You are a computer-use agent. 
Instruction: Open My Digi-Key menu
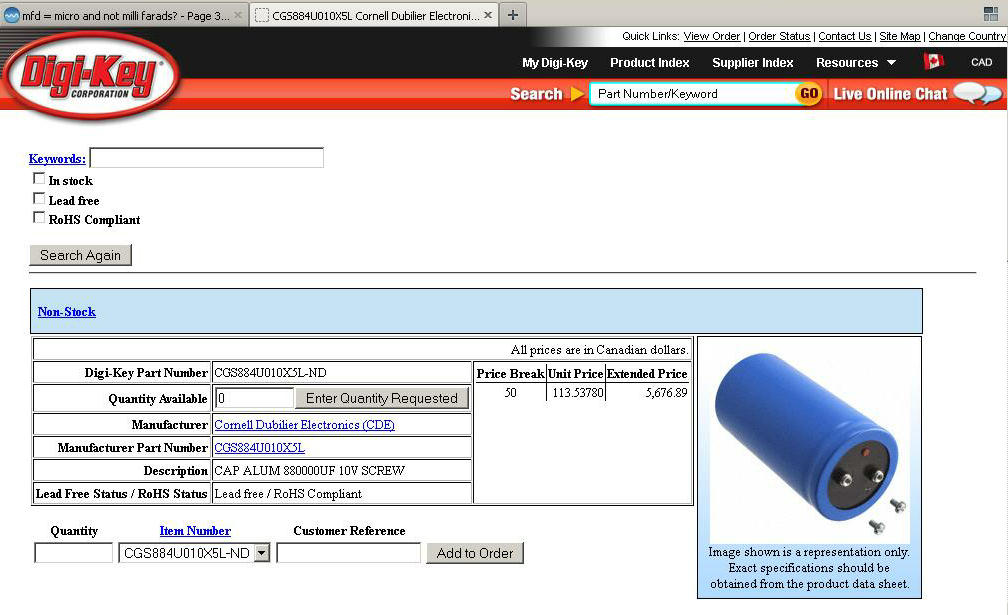coord(555,62)
